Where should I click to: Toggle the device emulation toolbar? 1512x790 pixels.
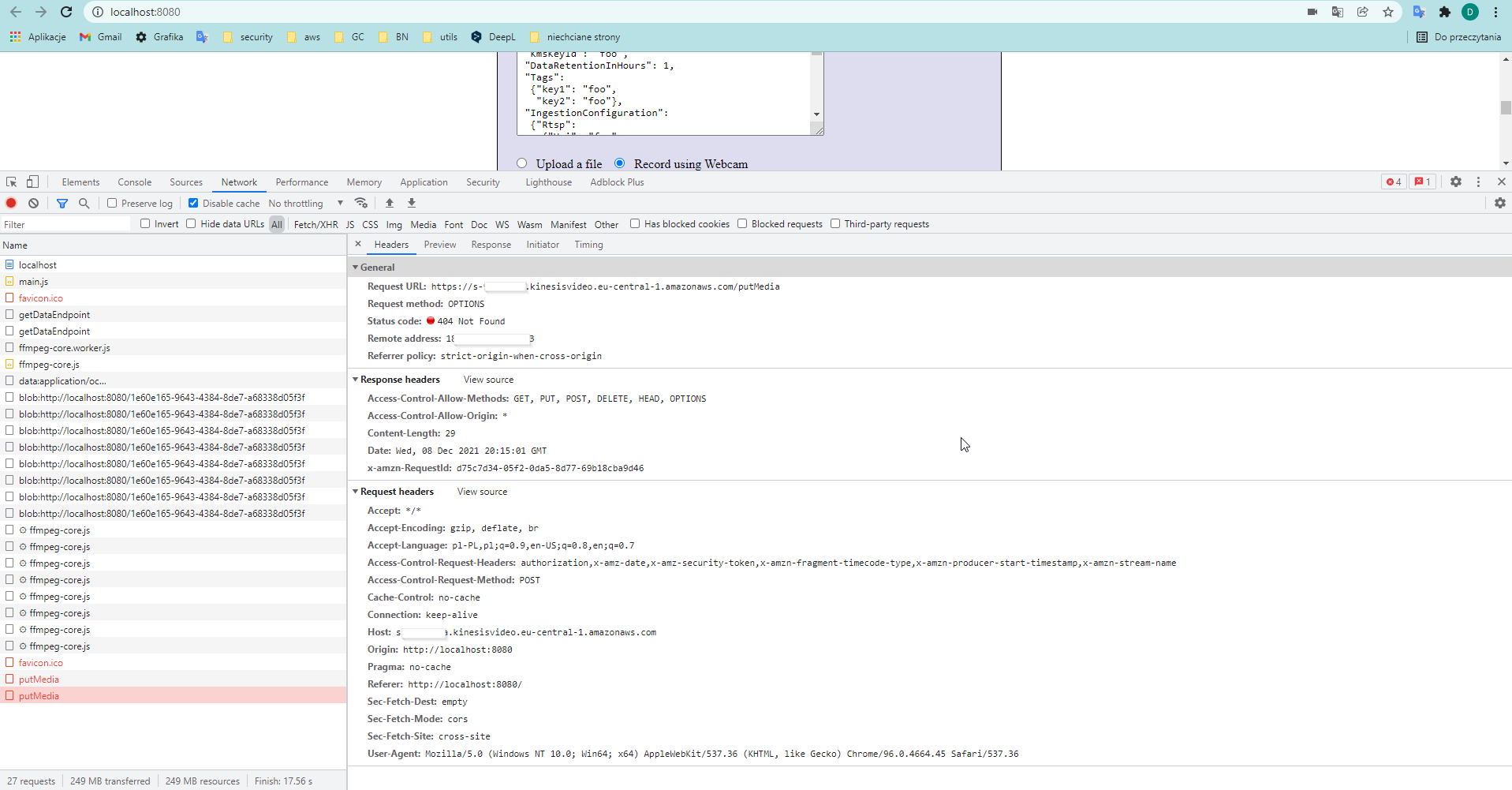point(32,182)
